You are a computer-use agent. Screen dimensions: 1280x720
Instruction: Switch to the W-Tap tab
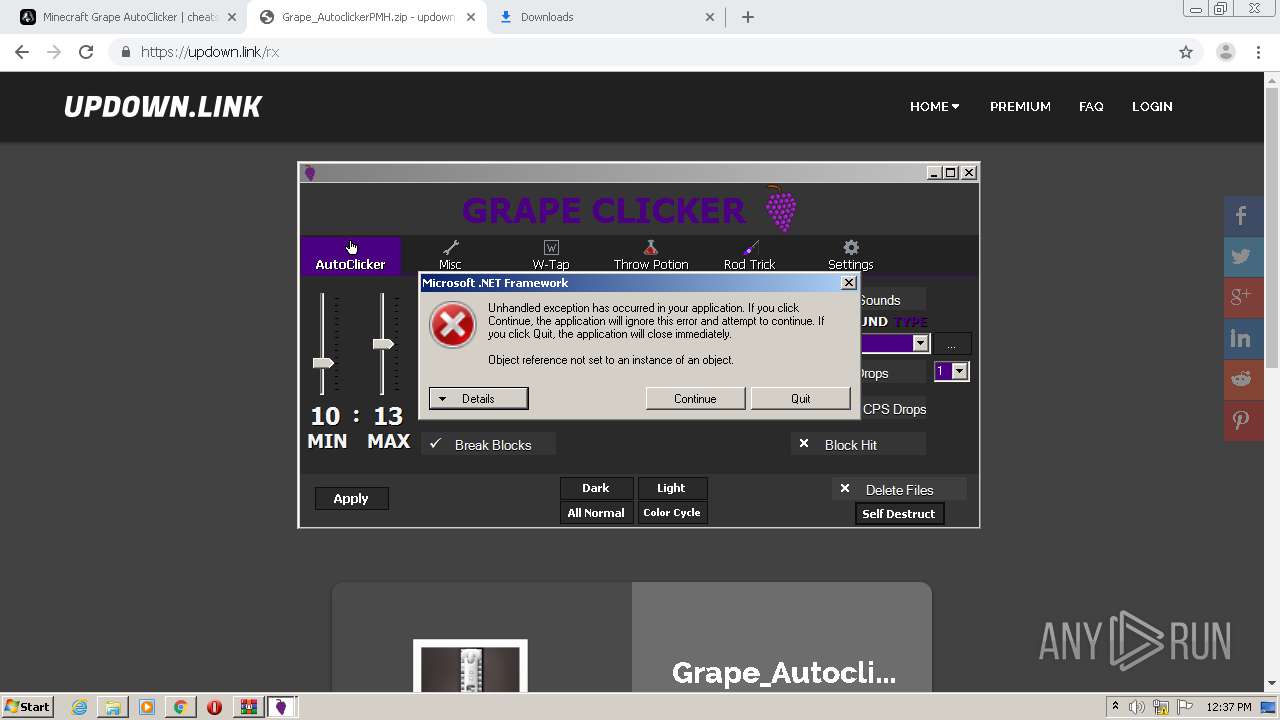click(550, 255)
